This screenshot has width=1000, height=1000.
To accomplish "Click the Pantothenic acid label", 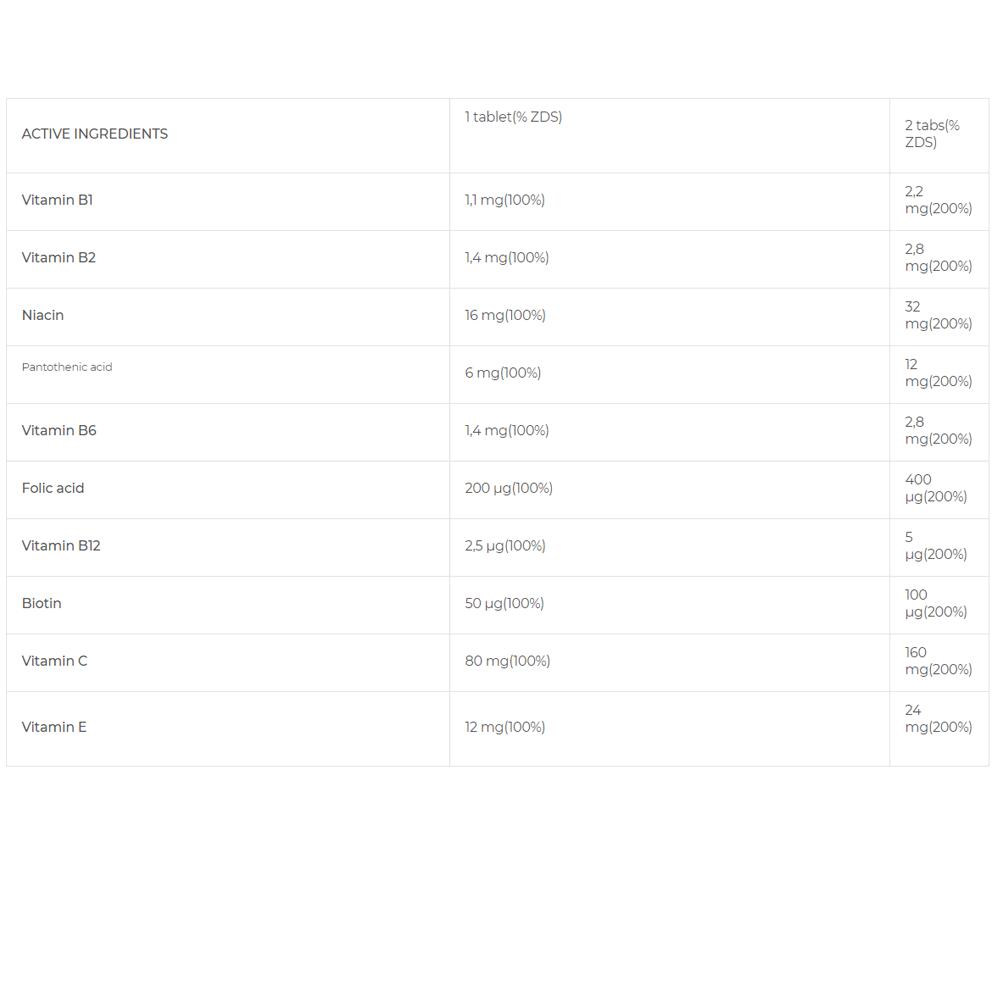I will 67,367.
